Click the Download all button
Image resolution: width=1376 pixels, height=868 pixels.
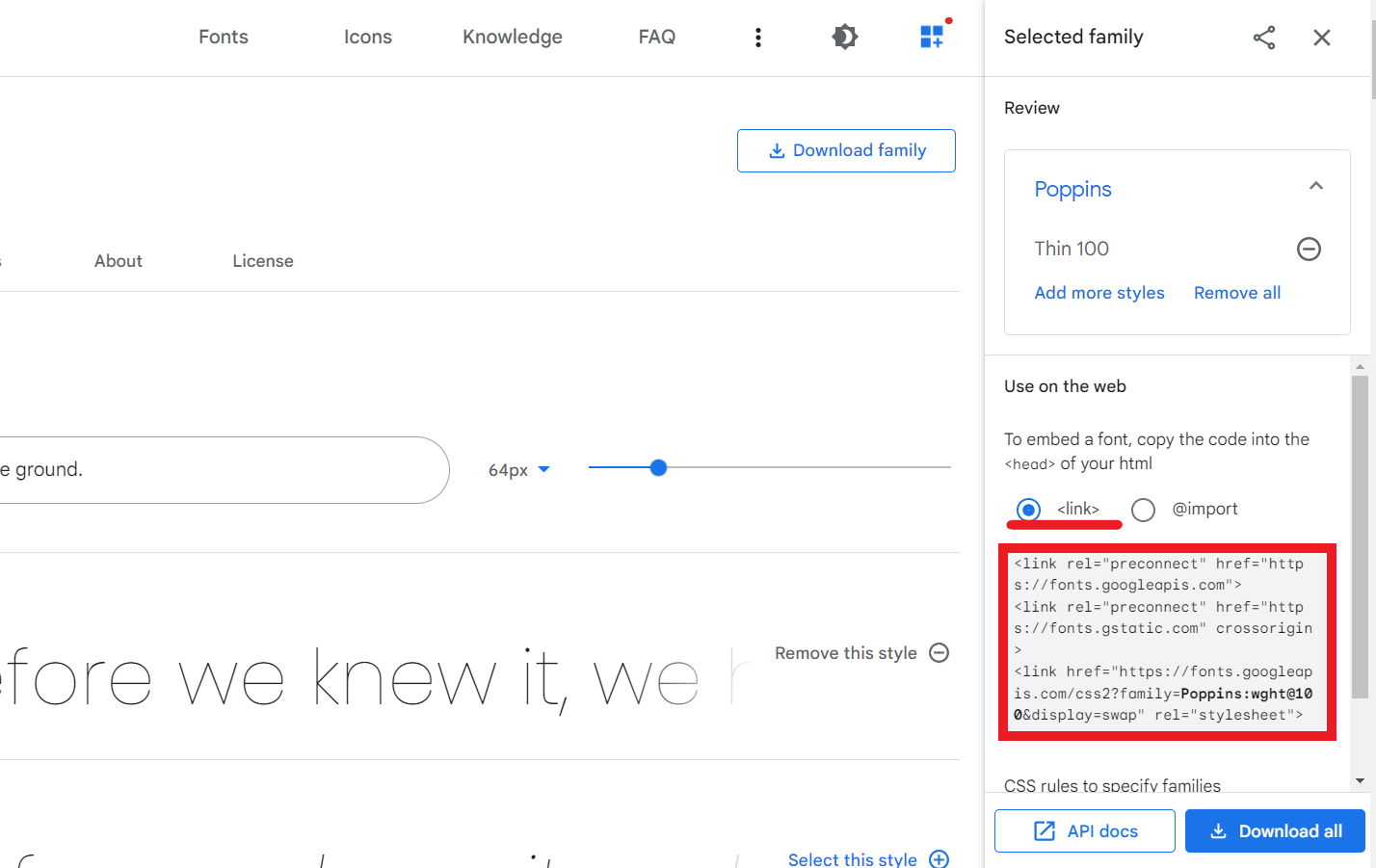(x=1275, y=830)
